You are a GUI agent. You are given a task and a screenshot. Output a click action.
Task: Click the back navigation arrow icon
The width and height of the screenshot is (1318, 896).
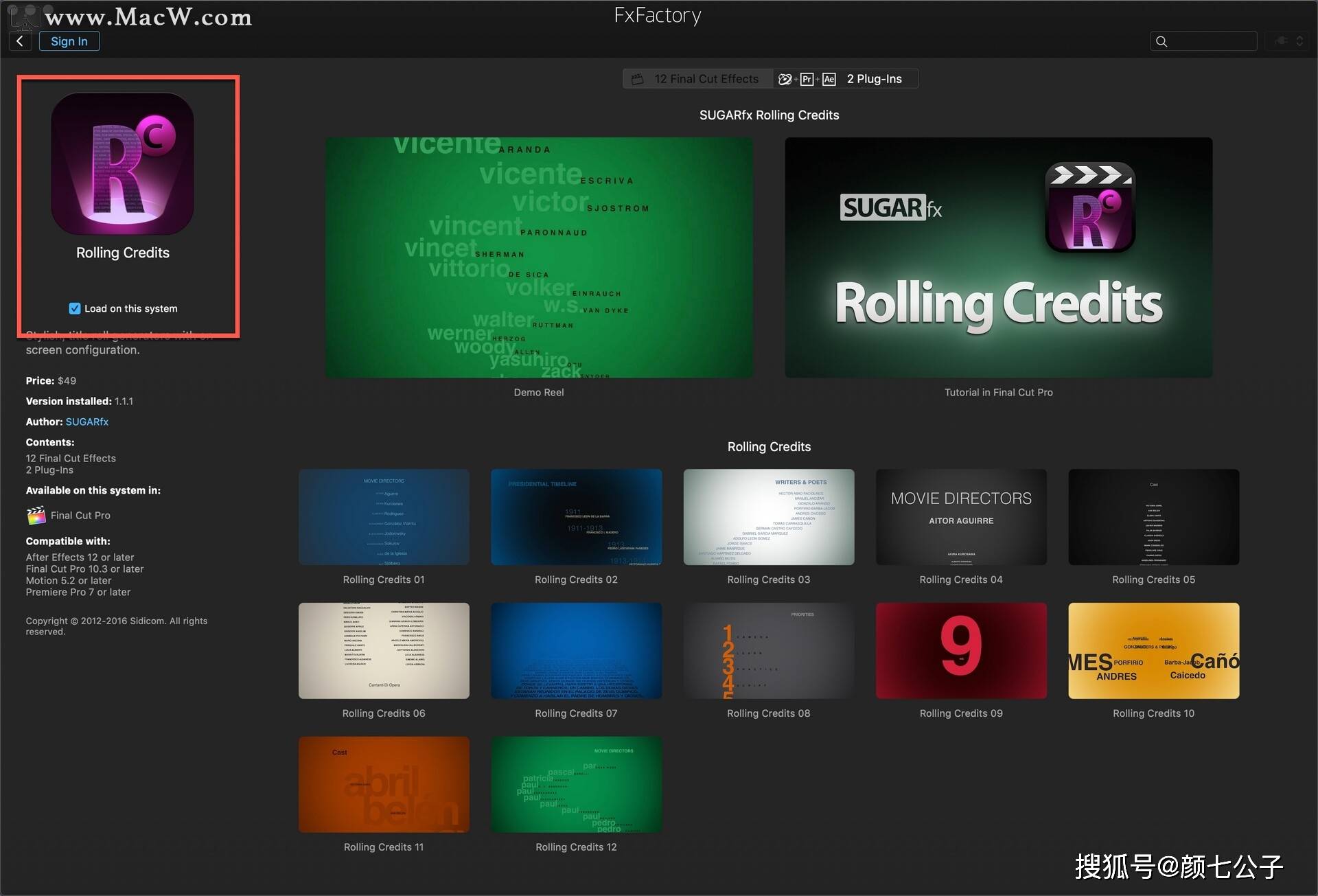coord(21,41)
